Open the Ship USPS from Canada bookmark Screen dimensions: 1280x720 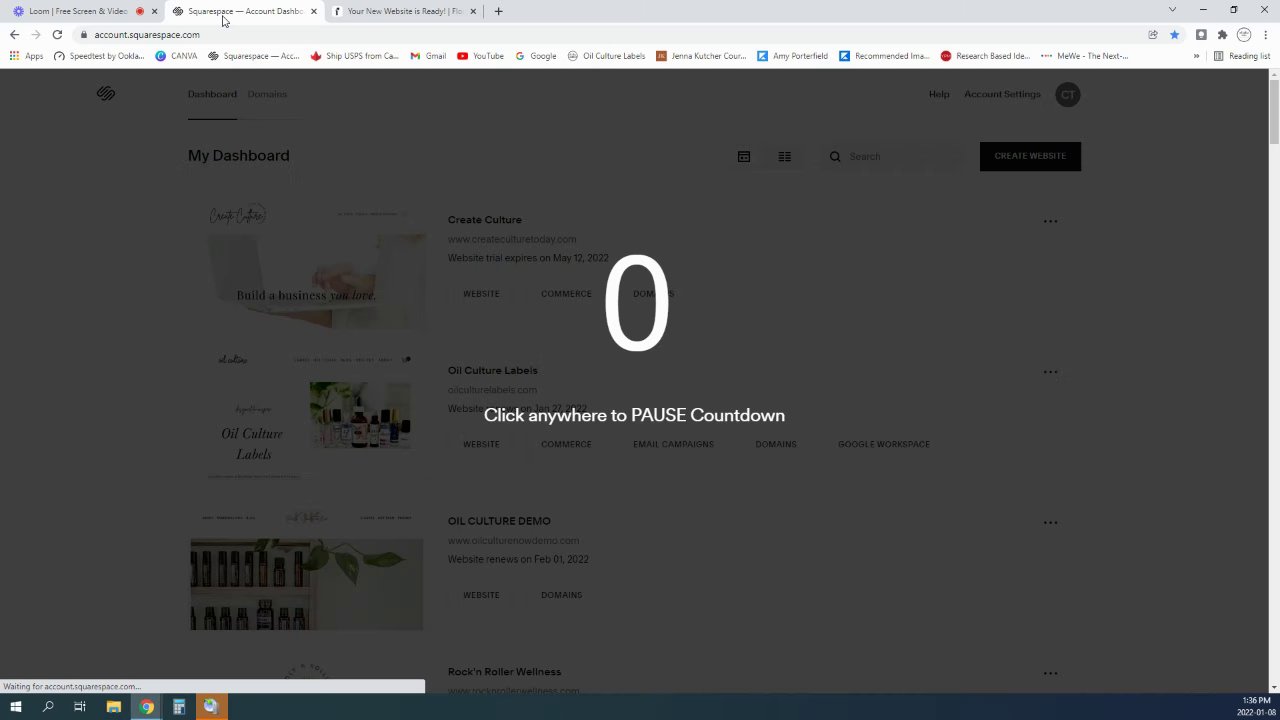(355, 56)
